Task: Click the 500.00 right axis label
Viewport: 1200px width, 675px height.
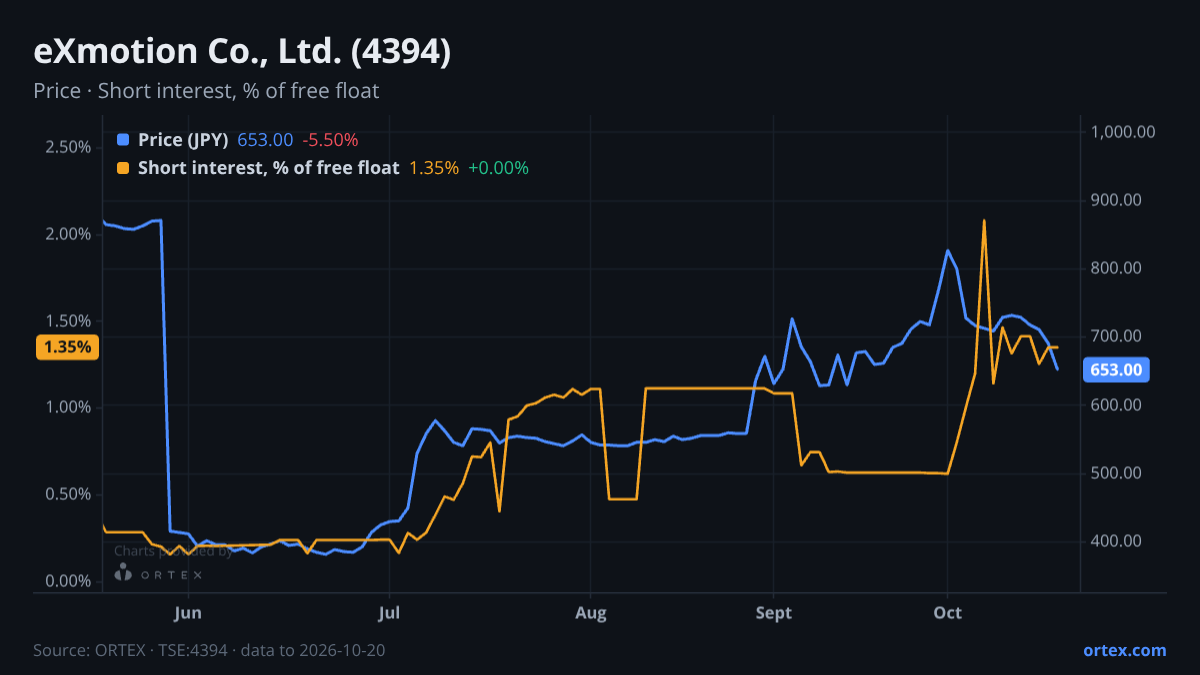Action: click(1117, 473)
